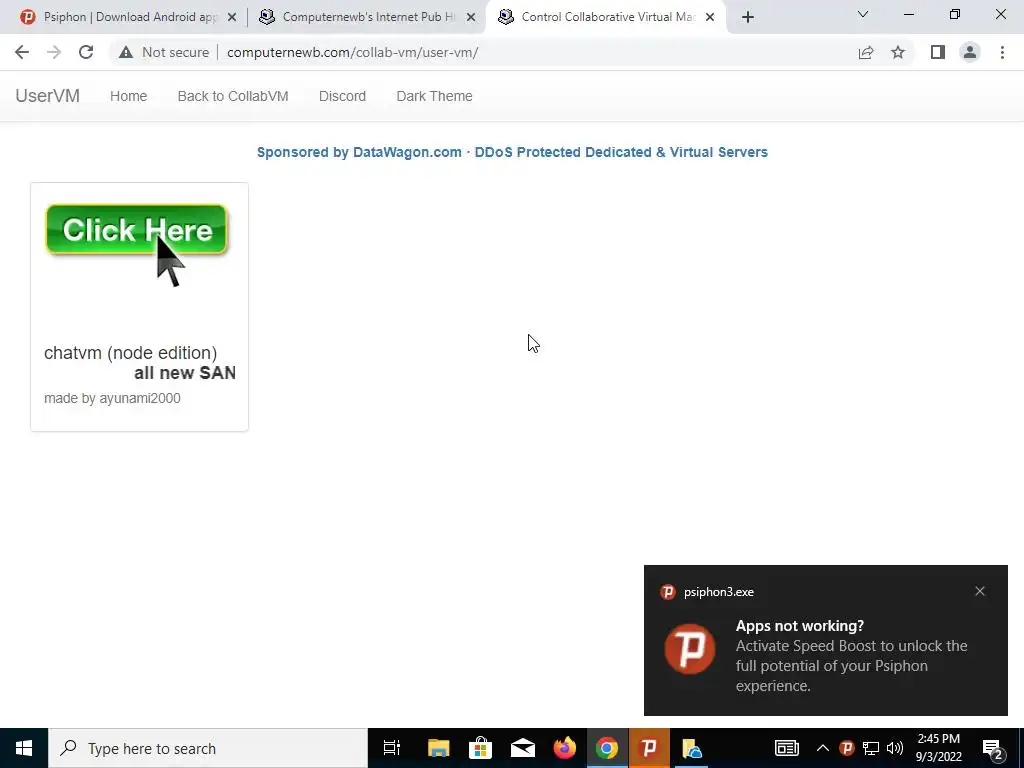Open Task View in taskbar
Viewport: 1024px width, 768px height.
tap(392, 748)
